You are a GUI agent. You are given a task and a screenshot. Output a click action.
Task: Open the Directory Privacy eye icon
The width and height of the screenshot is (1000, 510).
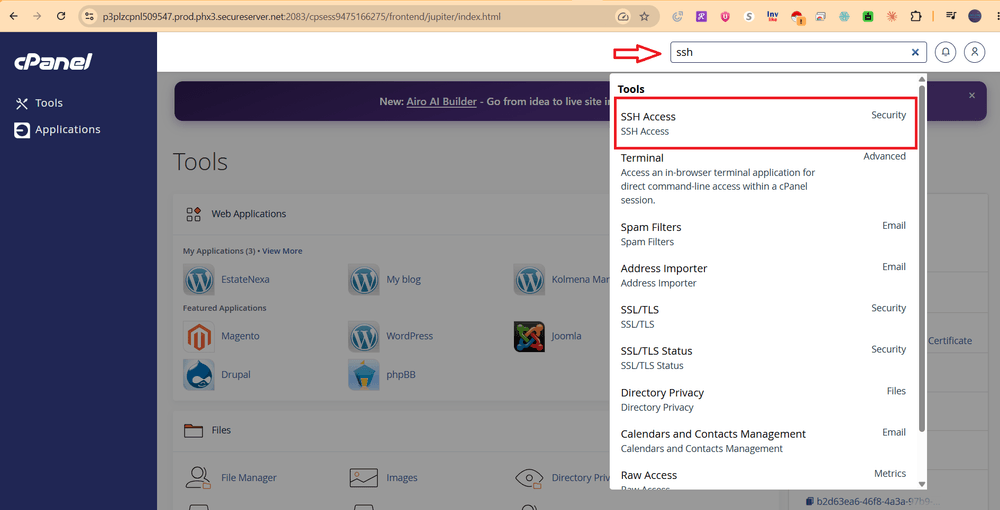[529, 477]
